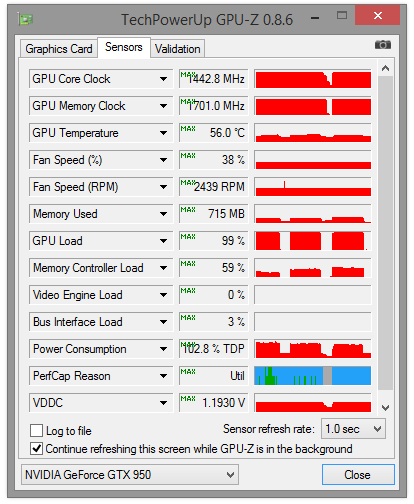This screenshot has width=414, height=504.
Task: Enable the Log to file checkbox
Action: pyautogui.click(x=36, y=431)
